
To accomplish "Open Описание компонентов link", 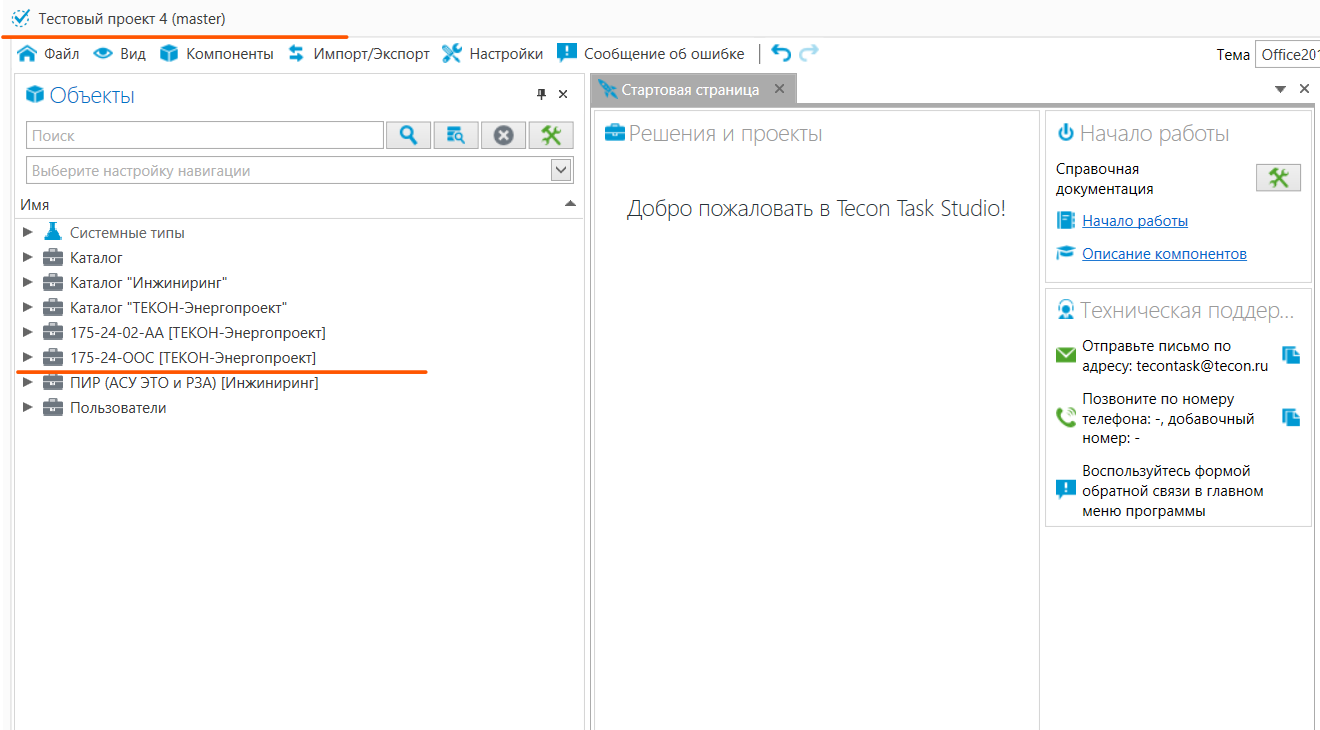I will pos(1164,254).
